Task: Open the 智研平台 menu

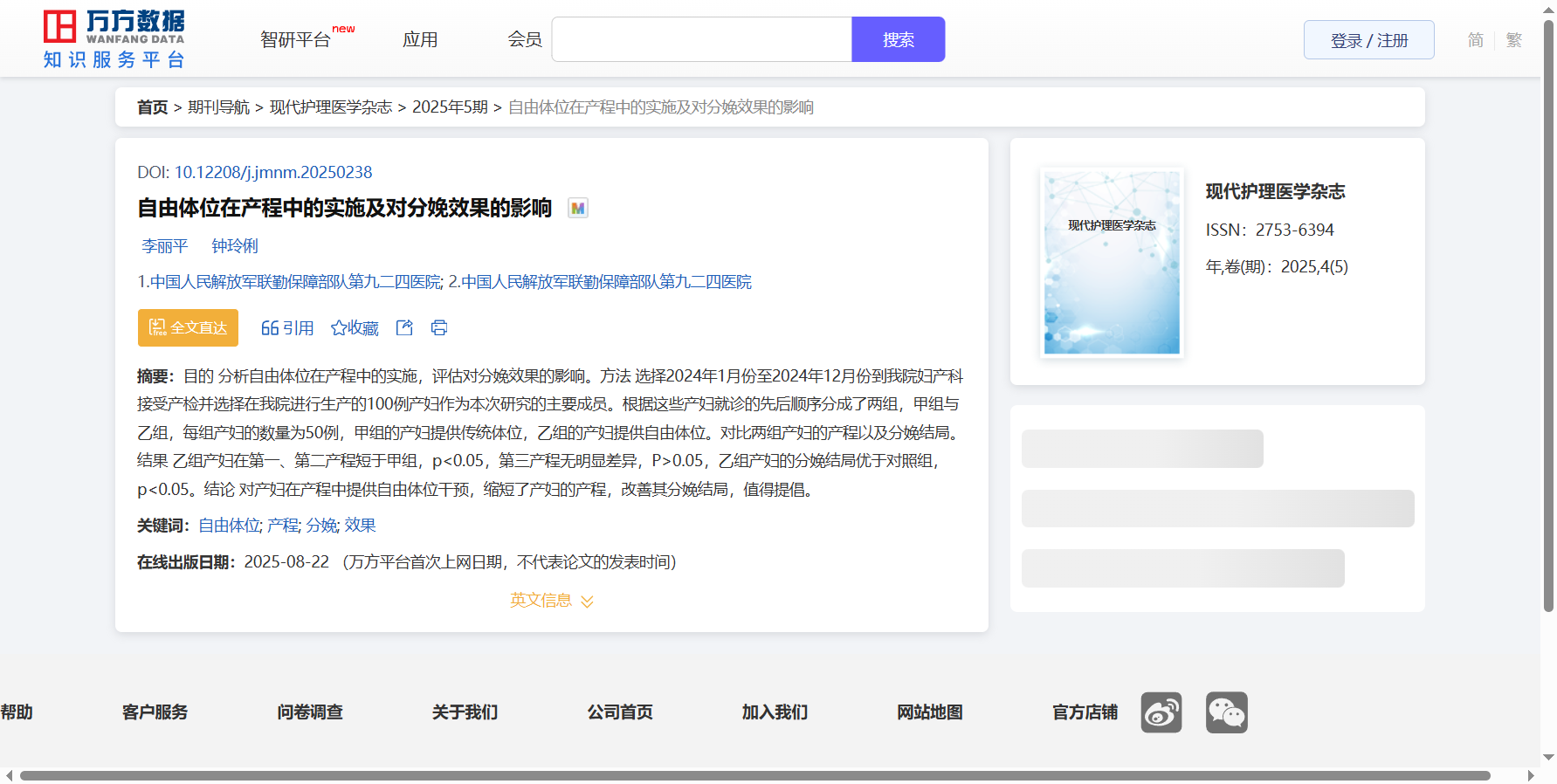Action: point(296,40)
